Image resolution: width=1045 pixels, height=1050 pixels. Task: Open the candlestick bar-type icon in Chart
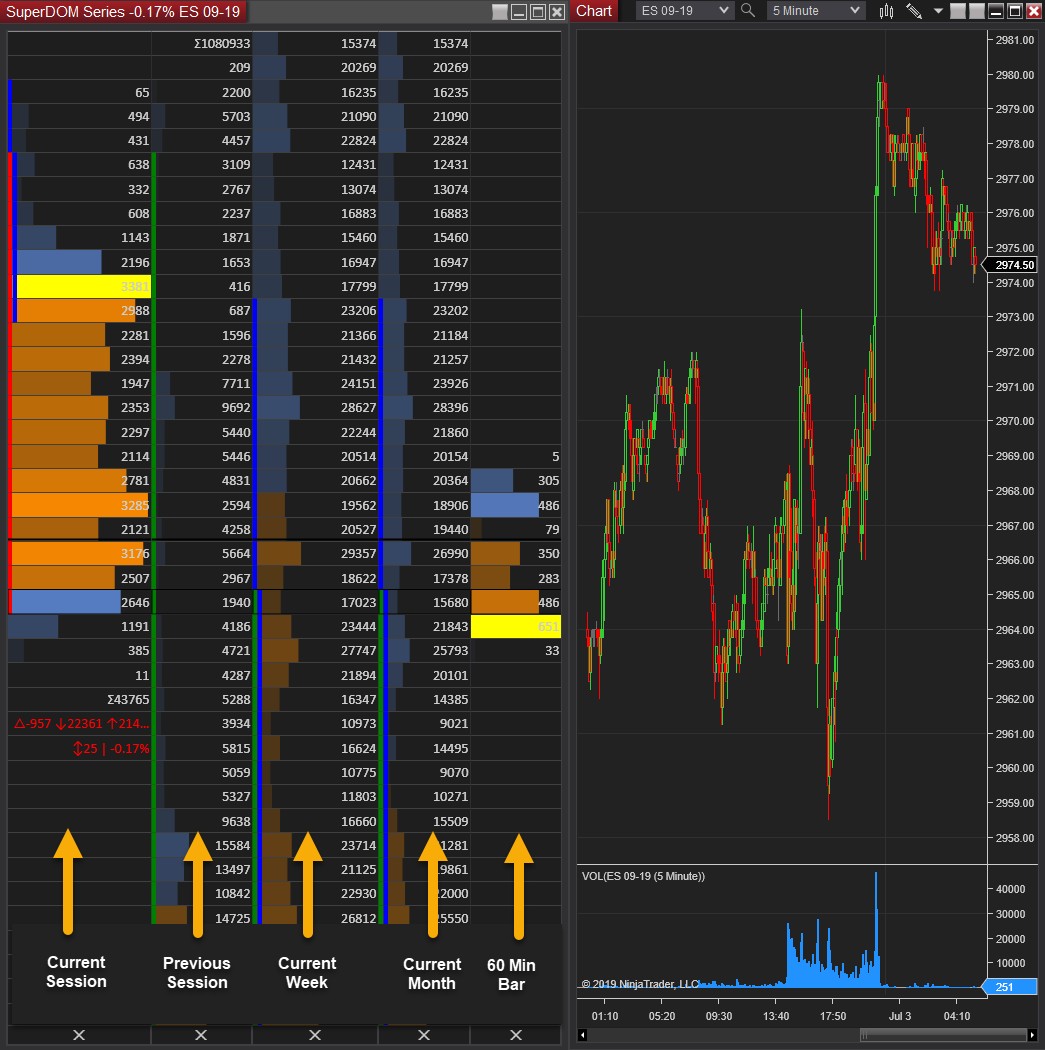886,11
